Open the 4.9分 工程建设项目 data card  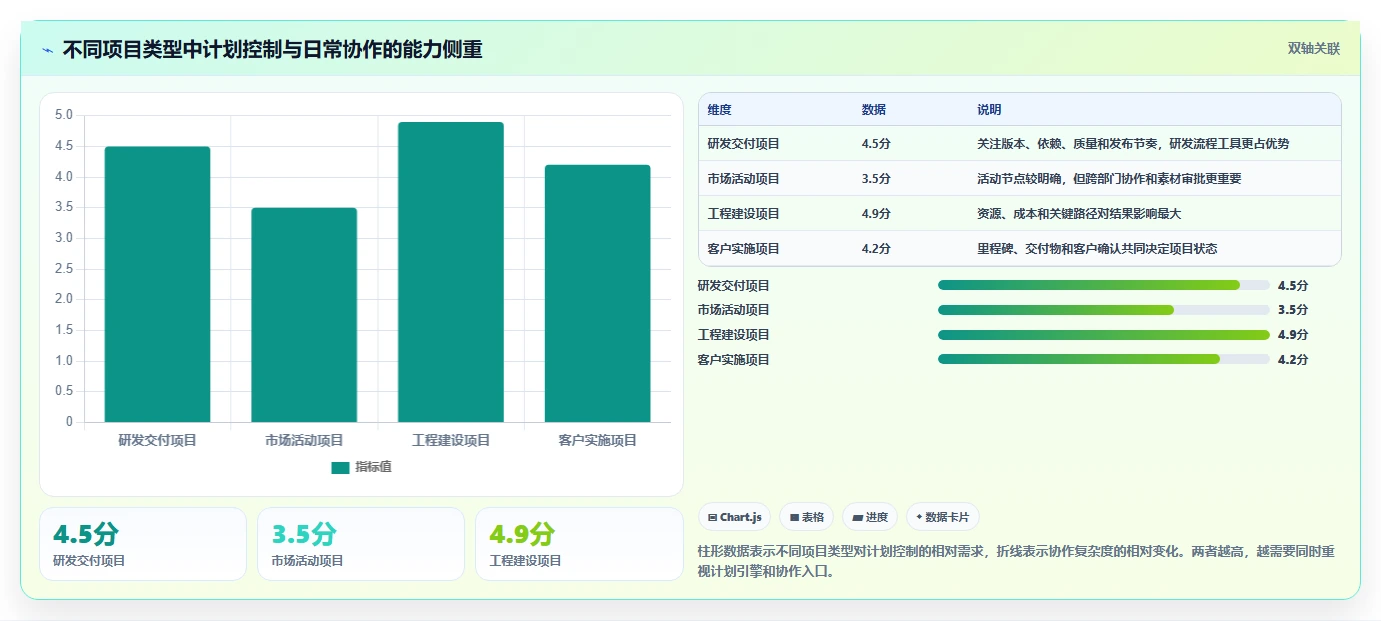coord(579,544)
